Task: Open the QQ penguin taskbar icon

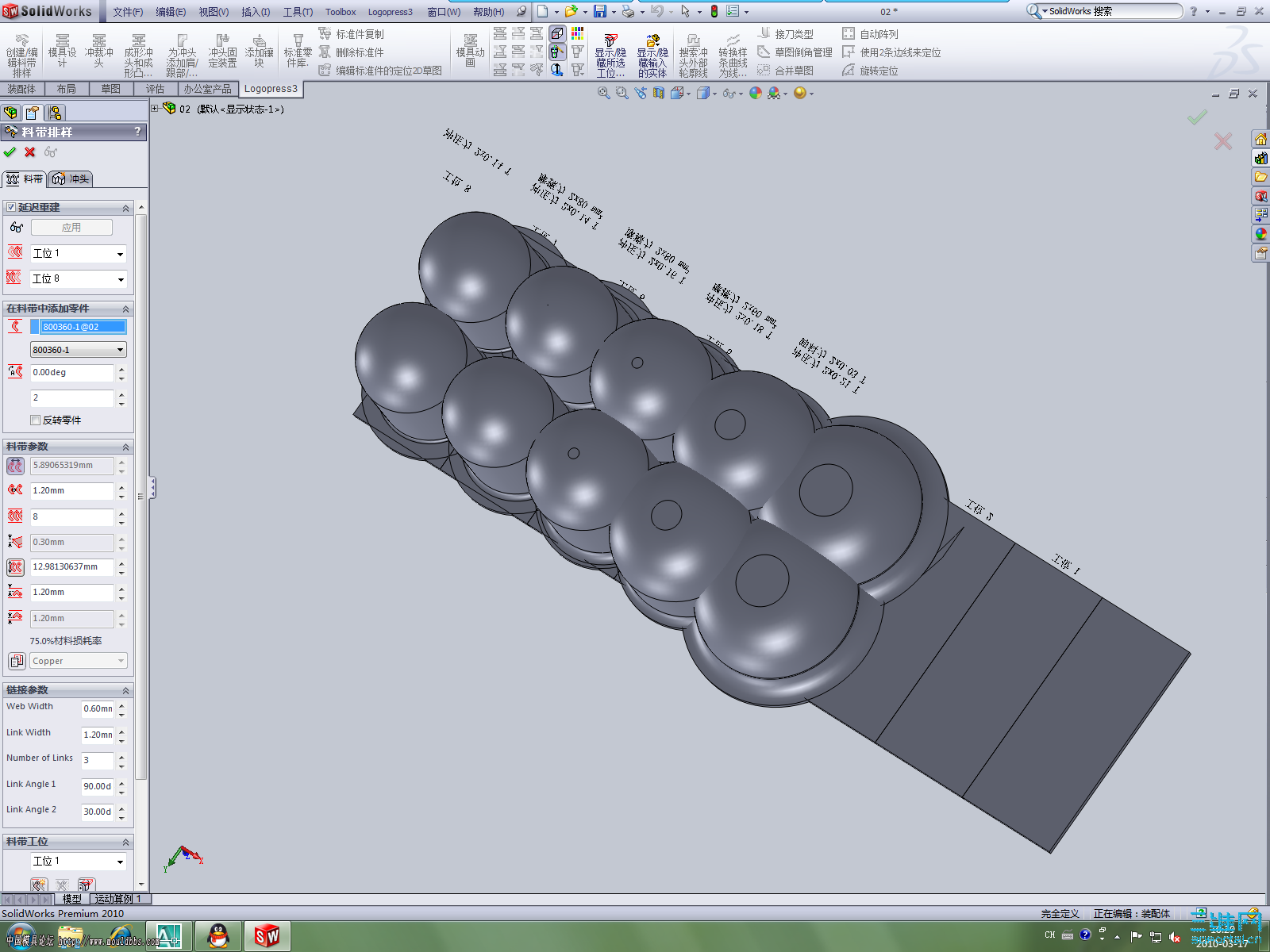Action: point(218,936)
